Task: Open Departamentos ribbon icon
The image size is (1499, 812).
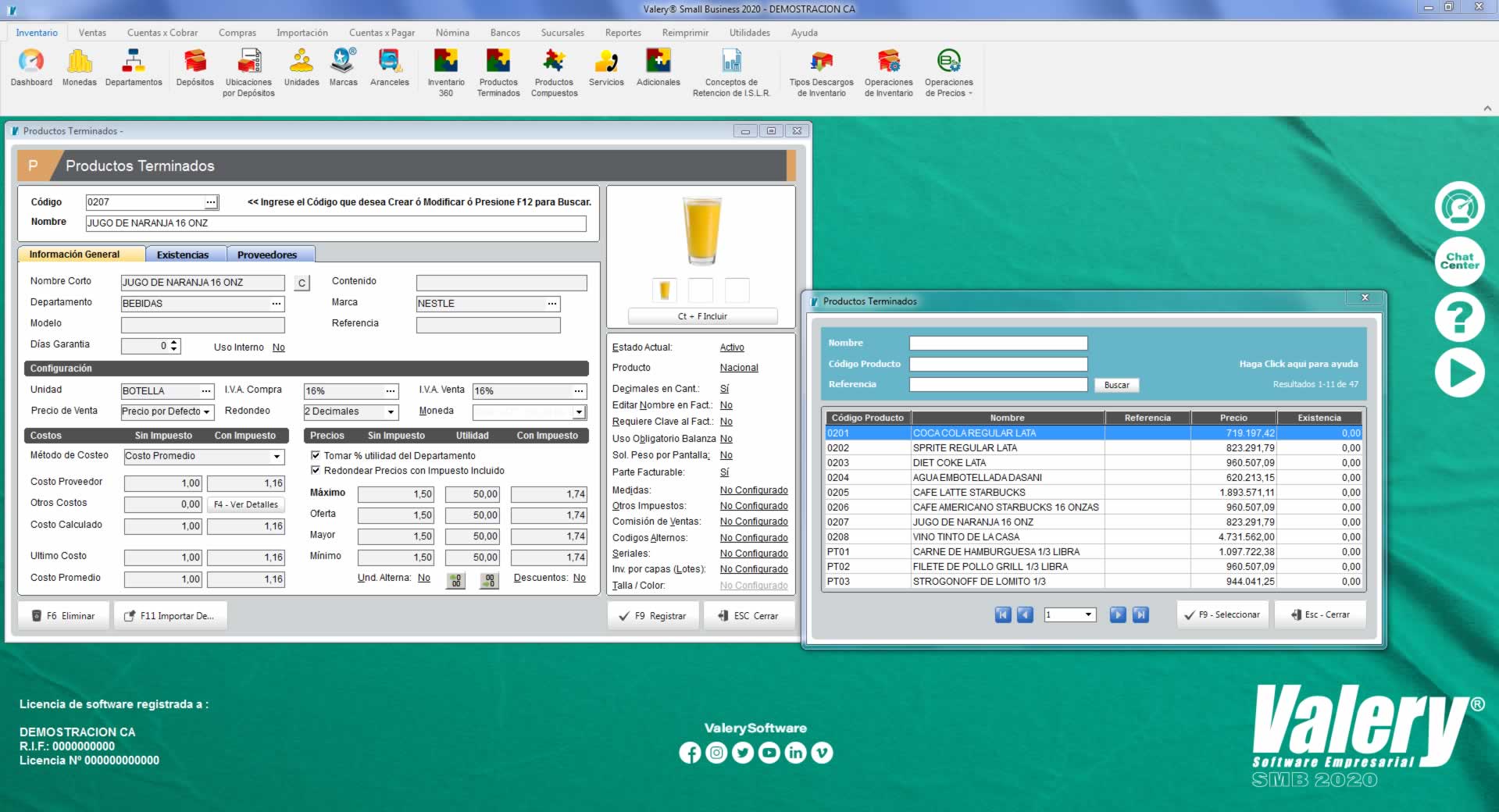Action: click(x=134, y=68)
